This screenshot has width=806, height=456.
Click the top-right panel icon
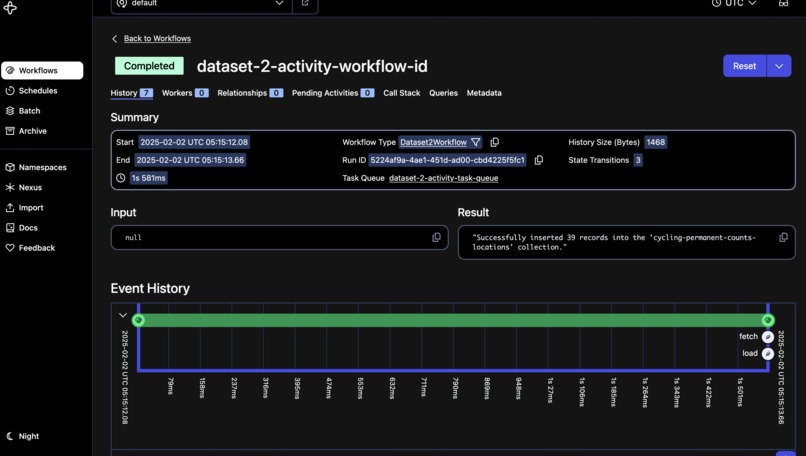pyautogui.click(x=783, y=3)
